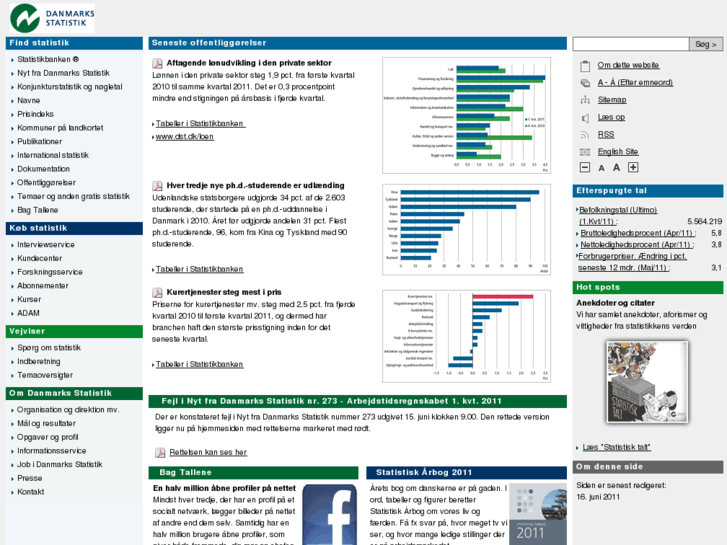Viewport: 727px width, 545px height.
Task: Open www.dst.dk/løn link
Action: (185, 137)
